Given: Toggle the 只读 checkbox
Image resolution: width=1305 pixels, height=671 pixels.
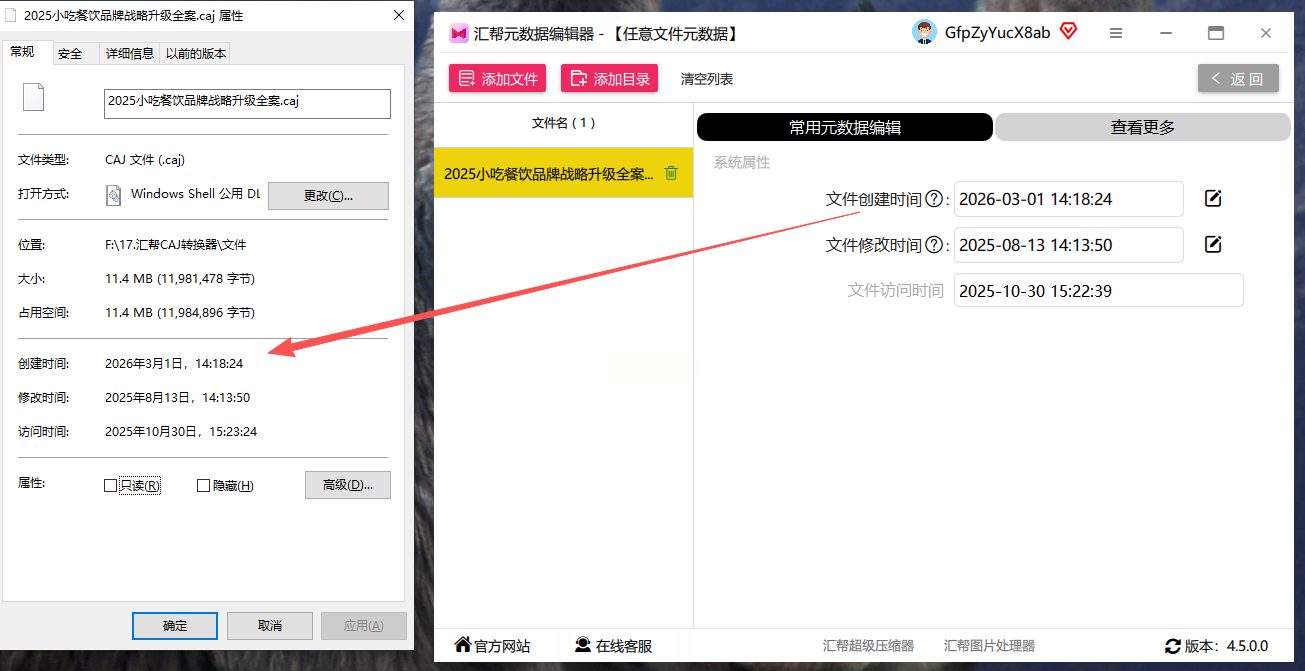Looking at the screenshot, I should click(111, 486).
